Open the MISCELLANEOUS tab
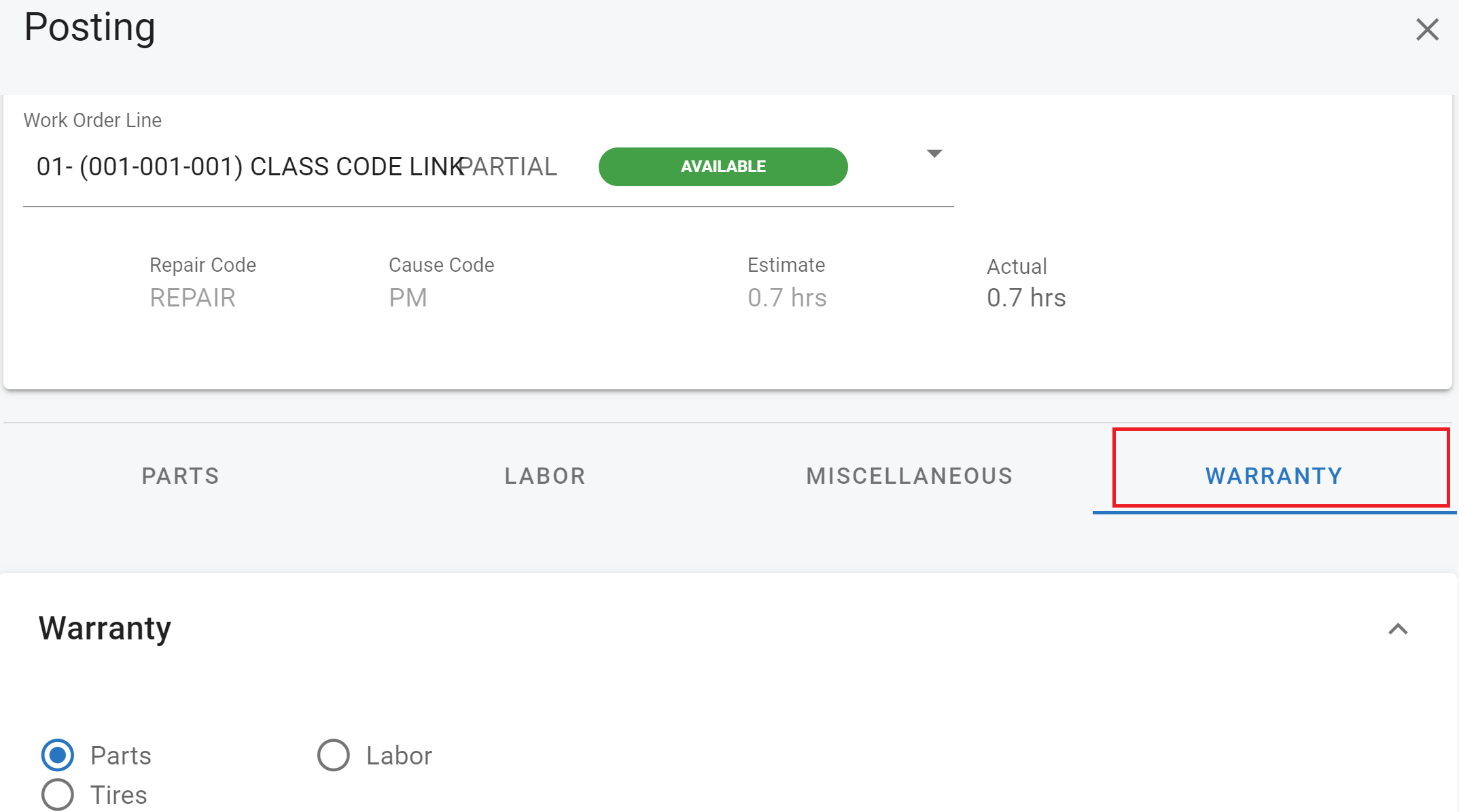Screen dimensions: 1459x812 (x=909, y=476)
